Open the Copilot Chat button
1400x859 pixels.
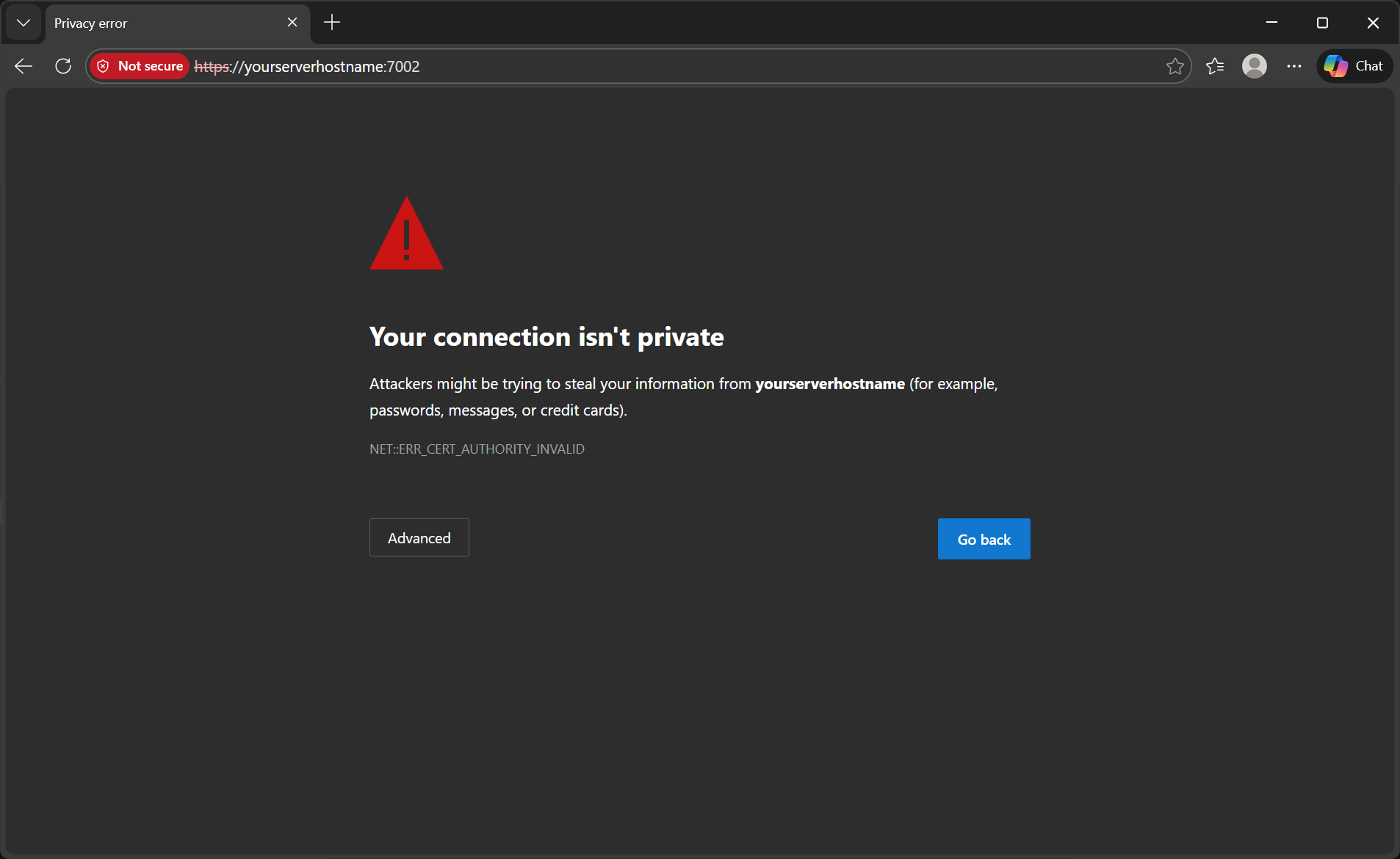pyautogui.click(x=1354, y=66)
